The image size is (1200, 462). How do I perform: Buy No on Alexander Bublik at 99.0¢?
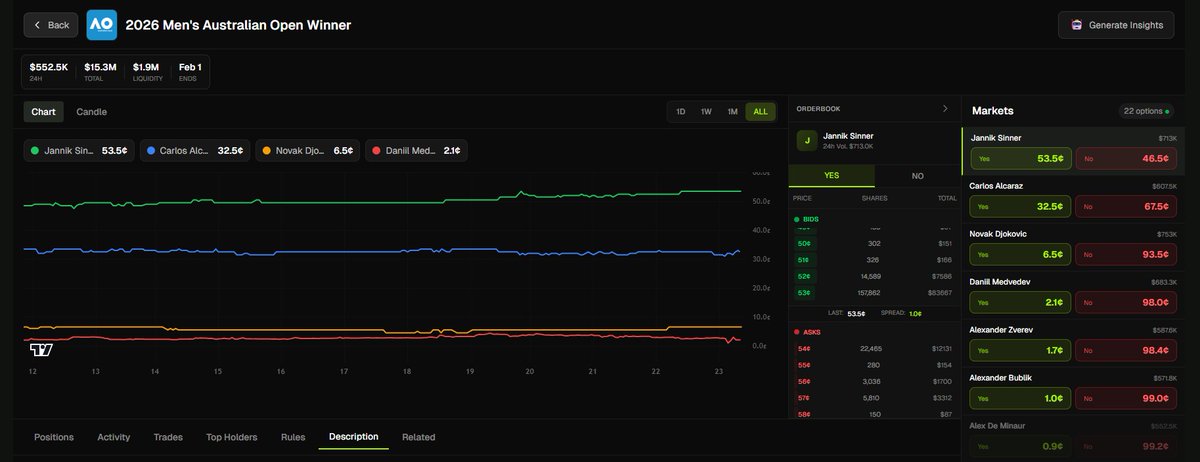click(x=1127, y=399)
